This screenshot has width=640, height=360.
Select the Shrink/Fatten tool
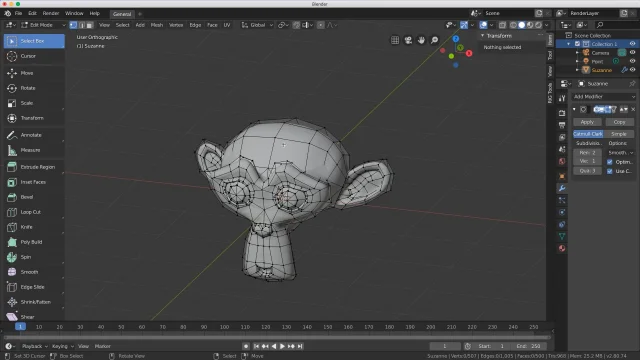[x=34, y=302]
